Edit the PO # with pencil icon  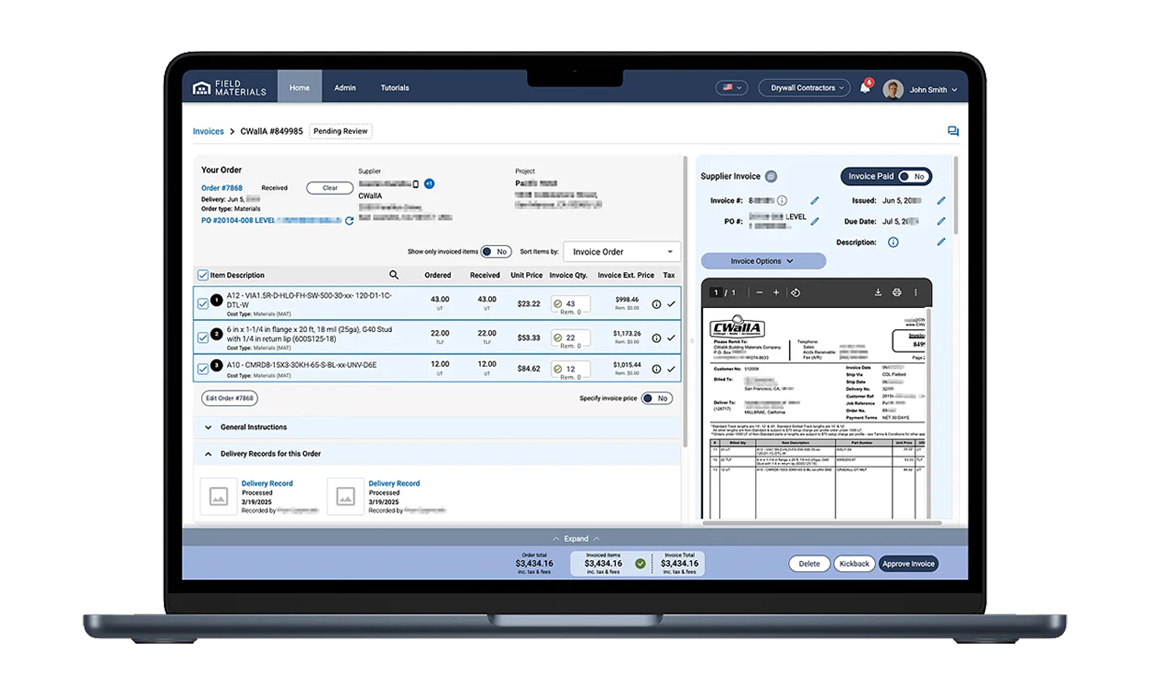pyautogui.click(x=815, y=221)
